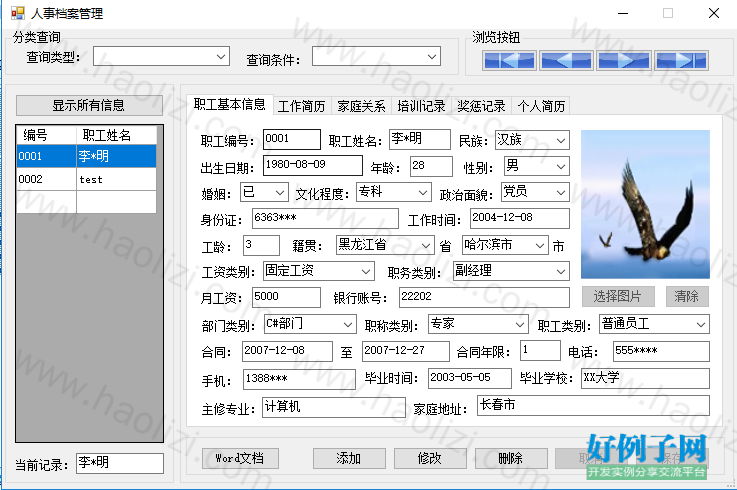This screenshot has width=737, height=490.
Task: Select the 奖惩记录 tab
Action: point(481,106)
